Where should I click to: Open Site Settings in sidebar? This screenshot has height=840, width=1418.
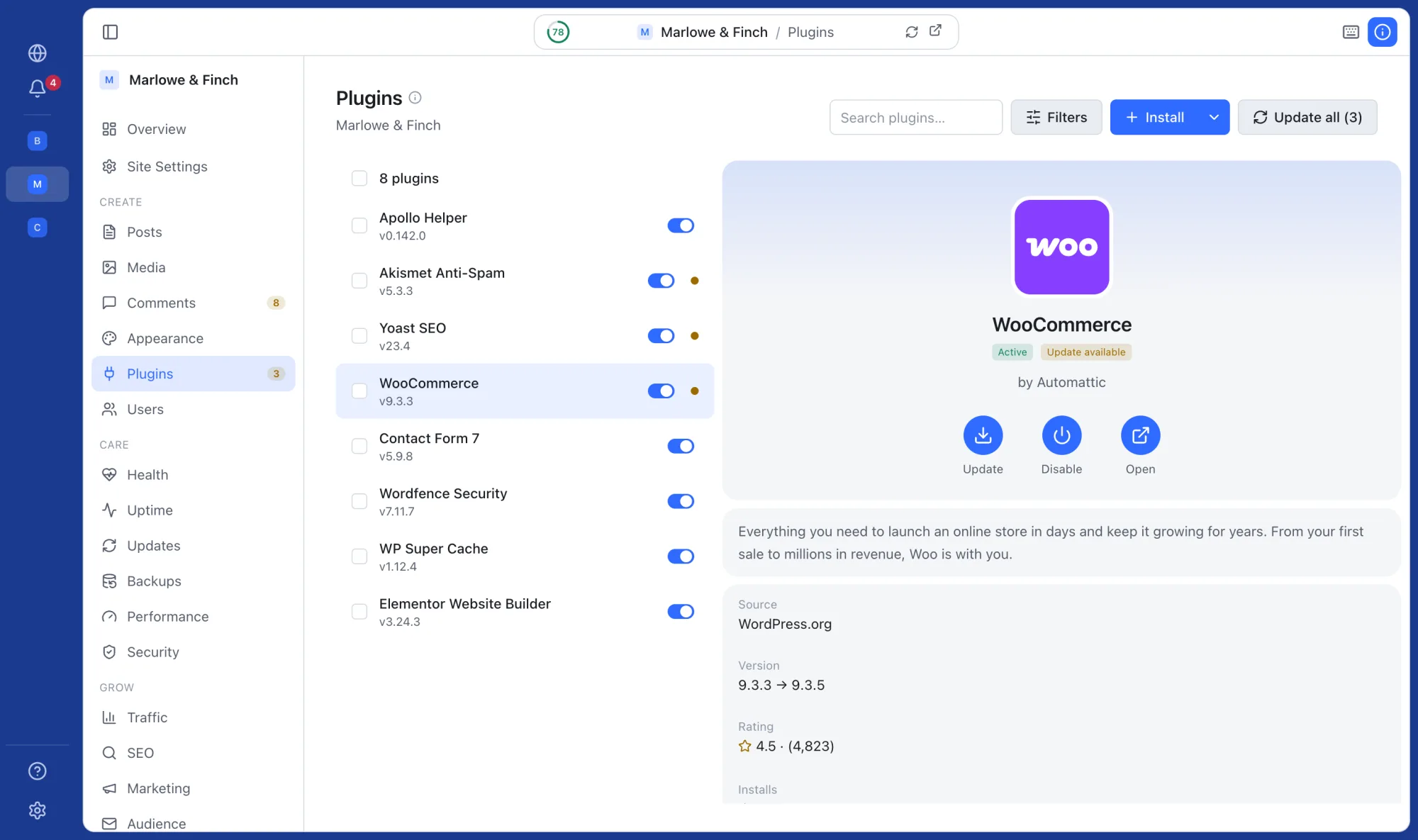(x=193, y=167)
